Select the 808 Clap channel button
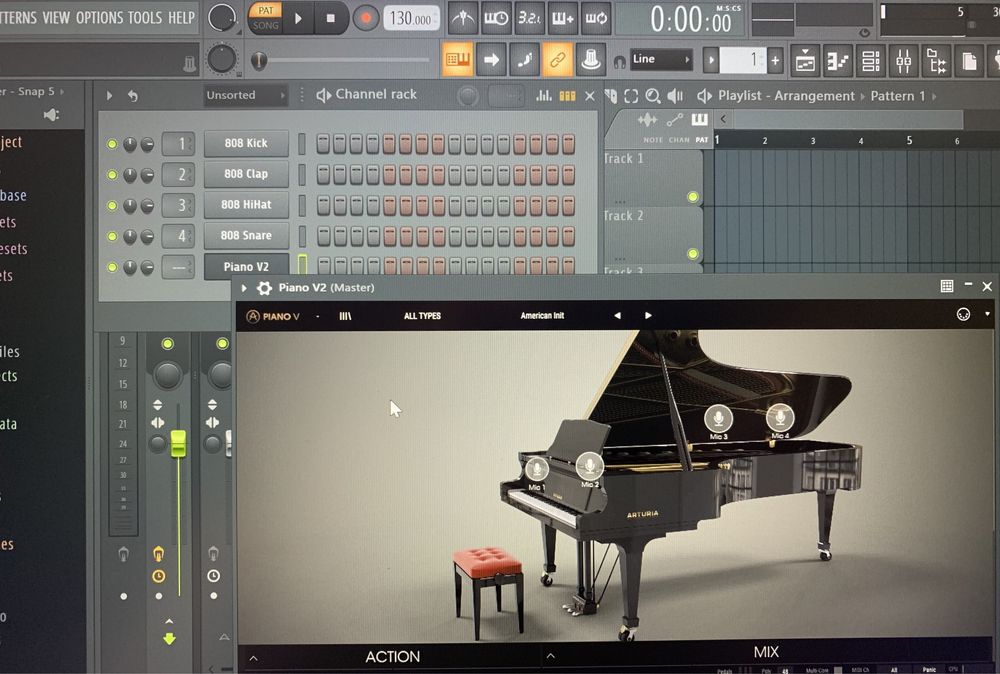This screenshot has width=1000, height=674. pyautogui.click(x=246, y=174)
